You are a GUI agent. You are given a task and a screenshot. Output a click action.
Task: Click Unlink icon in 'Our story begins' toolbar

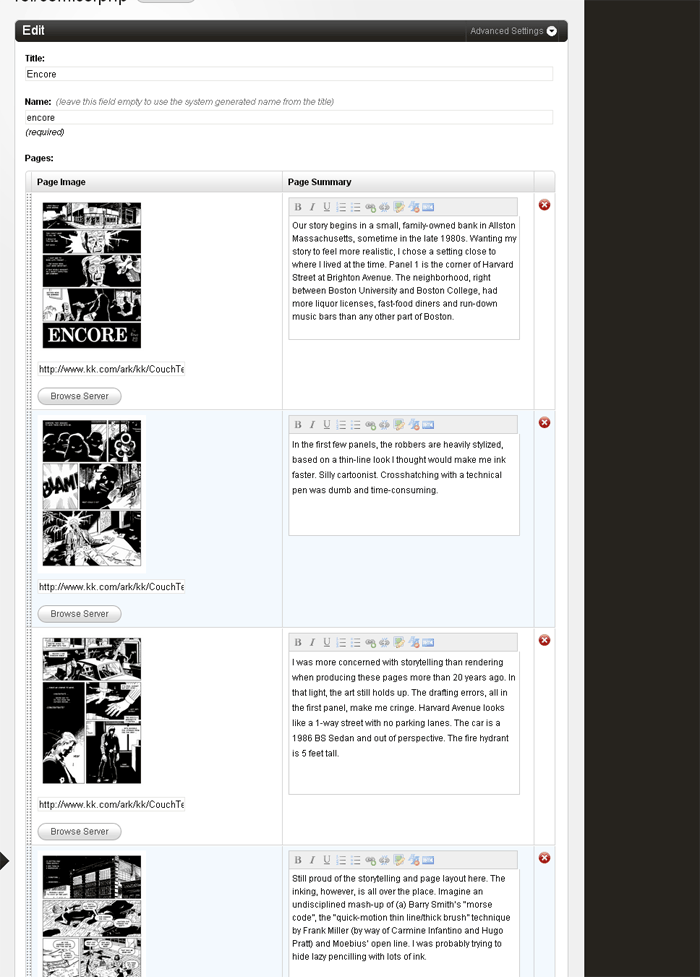(x=384, y=207)
